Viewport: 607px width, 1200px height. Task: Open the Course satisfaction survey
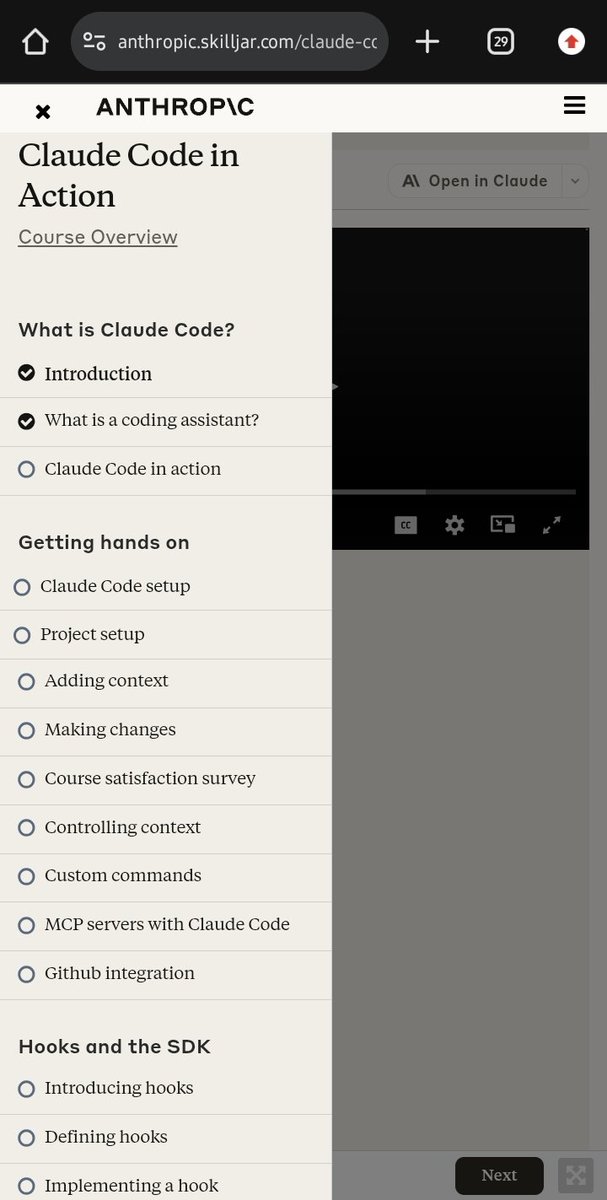pyautogui.click(x=166, y=779)
